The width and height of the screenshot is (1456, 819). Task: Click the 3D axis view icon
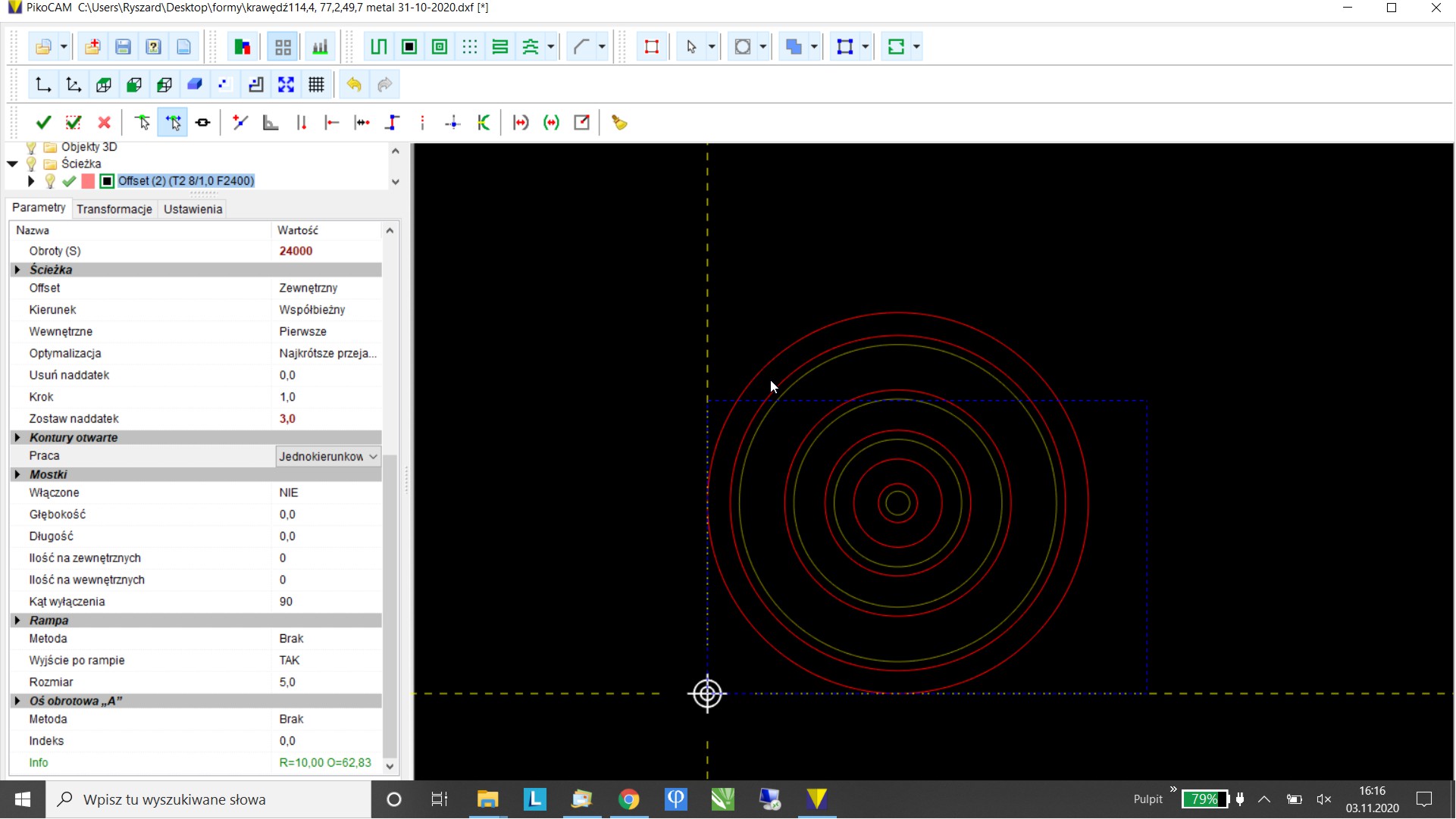tap(74, 85)
